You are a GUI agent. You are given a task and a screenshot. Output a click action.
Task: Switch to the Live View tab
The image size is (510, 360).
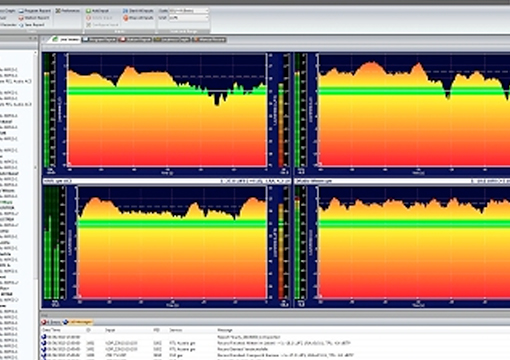pos(66,40)
